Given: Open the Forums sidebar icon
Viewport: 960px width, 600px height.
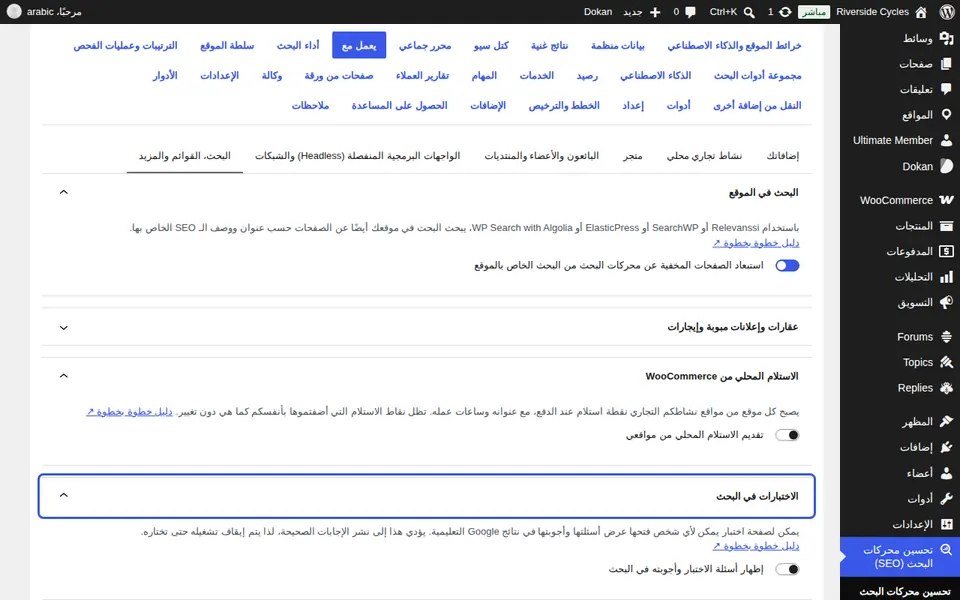Looking at the screenshot, I should [946, 337].
